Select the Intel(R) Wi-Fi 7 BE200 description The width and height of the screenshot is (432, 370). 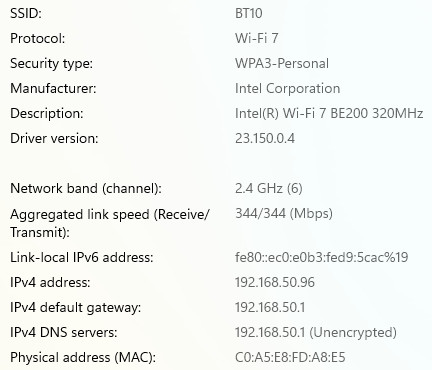click(x=329, y=113)
